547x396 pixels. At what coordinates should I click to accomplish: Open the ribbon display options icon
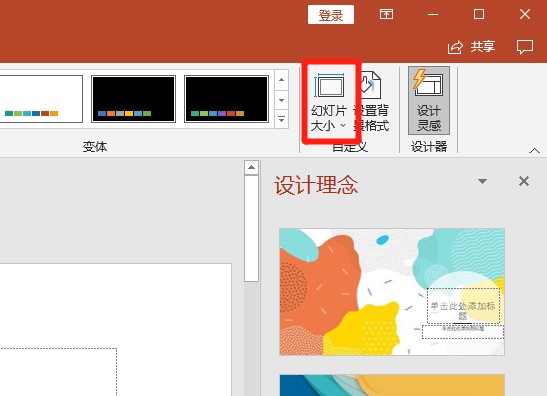pyautogui.click(x=387, y=14)
